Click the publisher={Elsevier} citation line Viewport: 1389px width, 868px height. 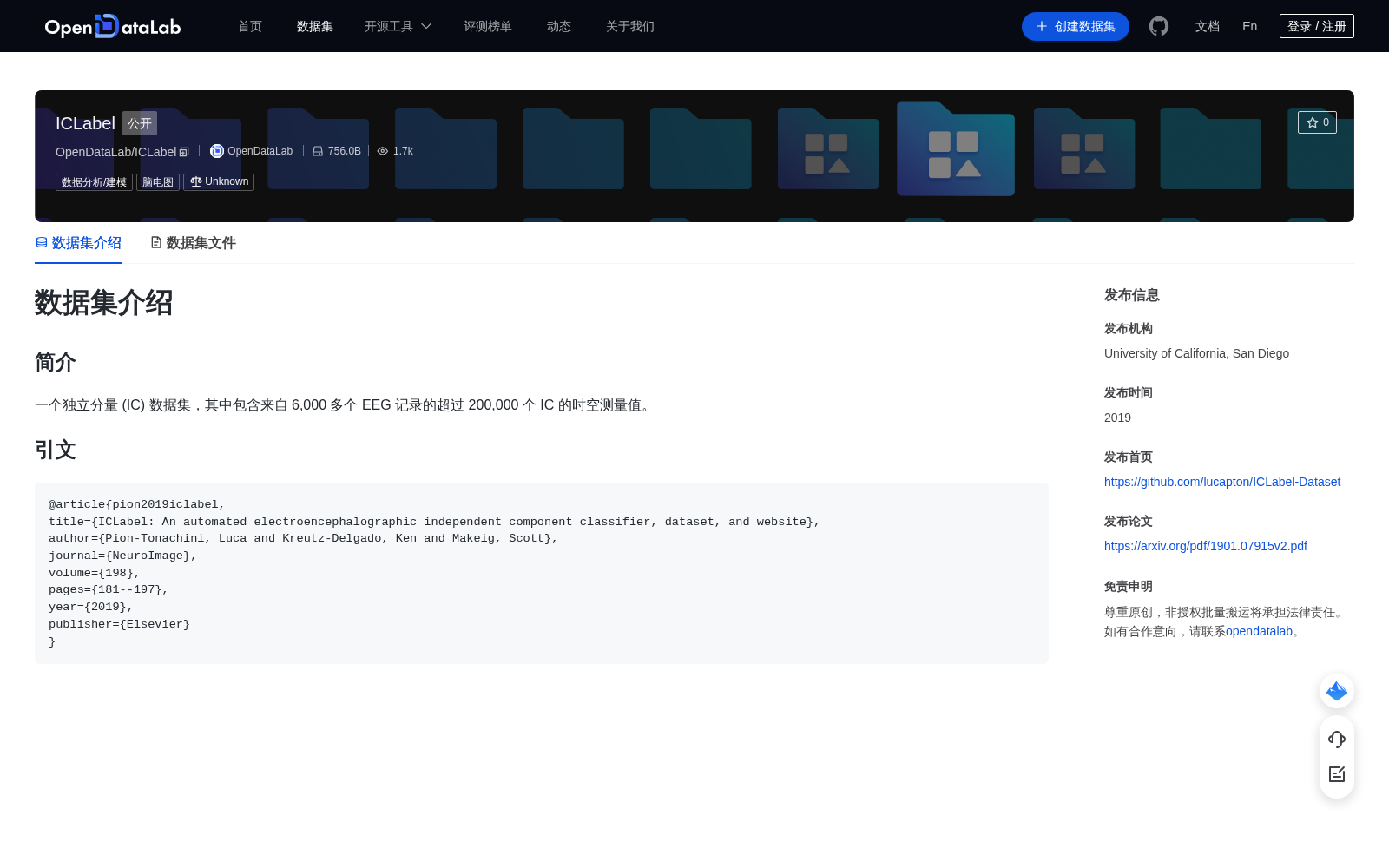119,624
